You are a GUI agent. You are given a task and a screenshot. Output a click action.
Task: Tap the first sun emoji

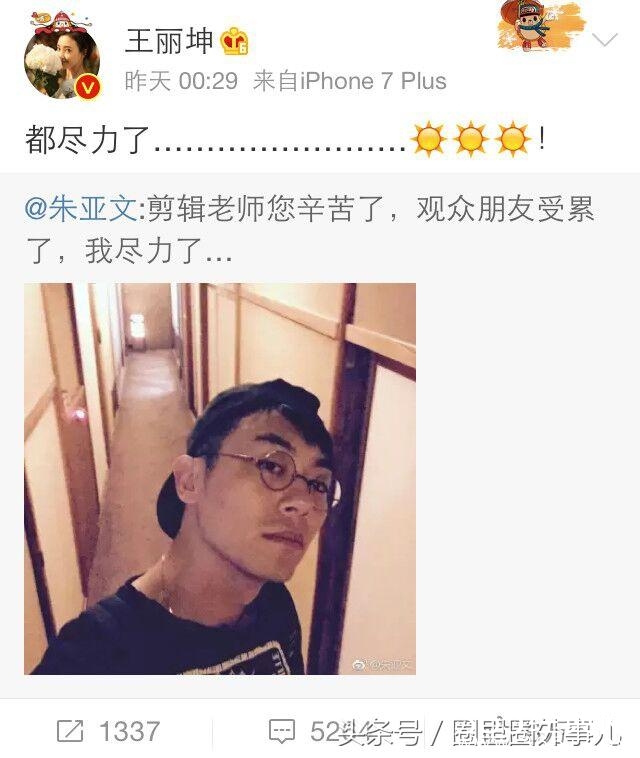[x=428, y=140]
